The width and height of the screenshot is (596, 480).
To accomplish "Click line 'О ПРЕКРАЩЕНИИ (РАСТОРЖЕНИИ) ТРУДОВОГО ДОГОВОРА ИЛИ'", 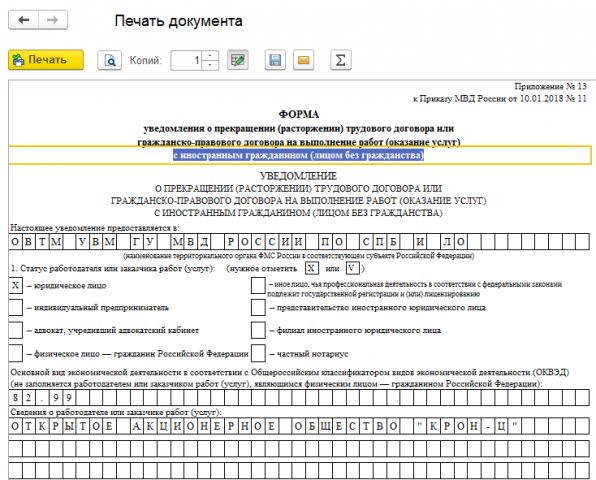I will [x=298, y=189].
